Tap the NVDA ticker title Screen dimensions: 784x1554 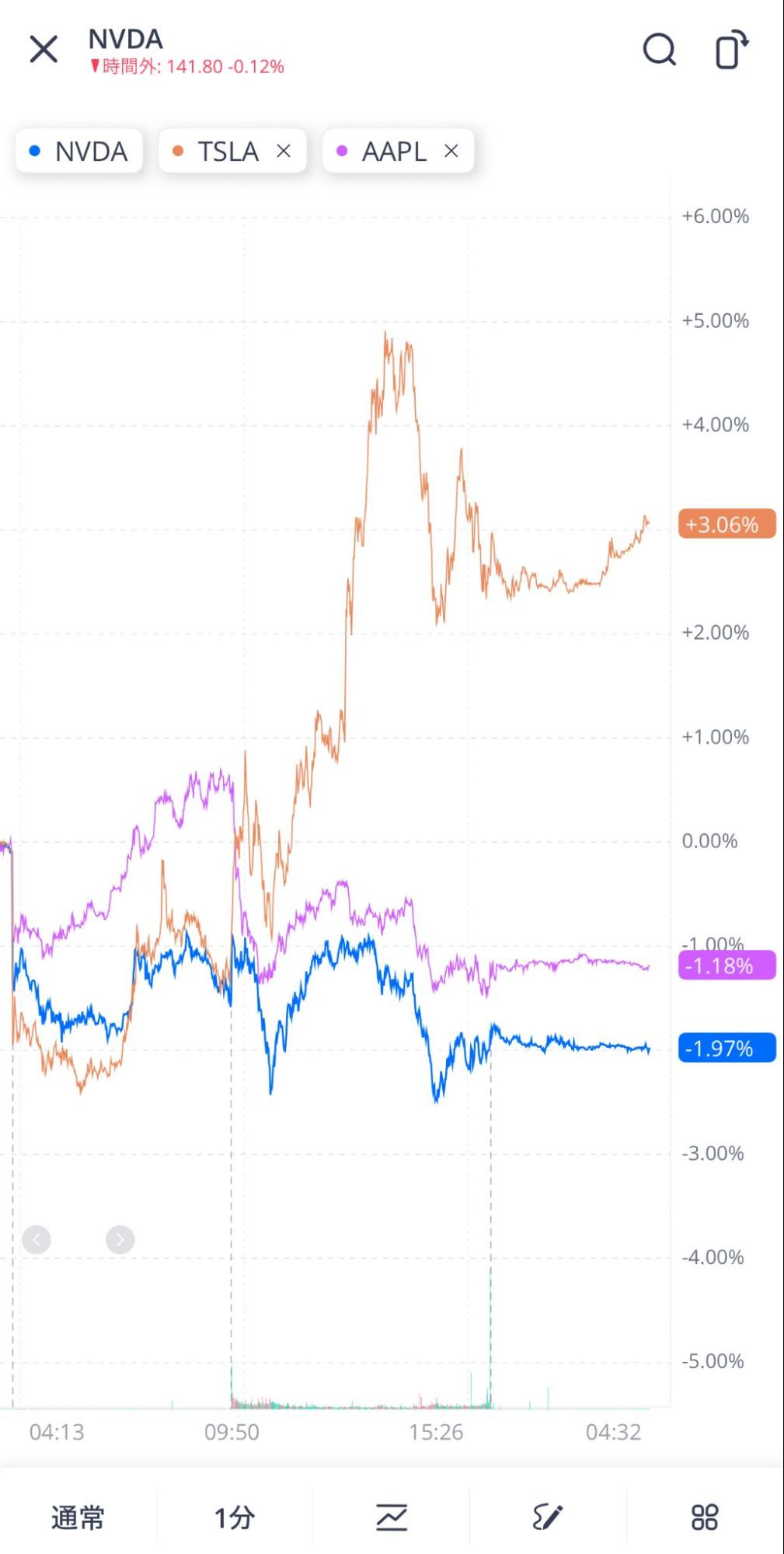[125, 39]
